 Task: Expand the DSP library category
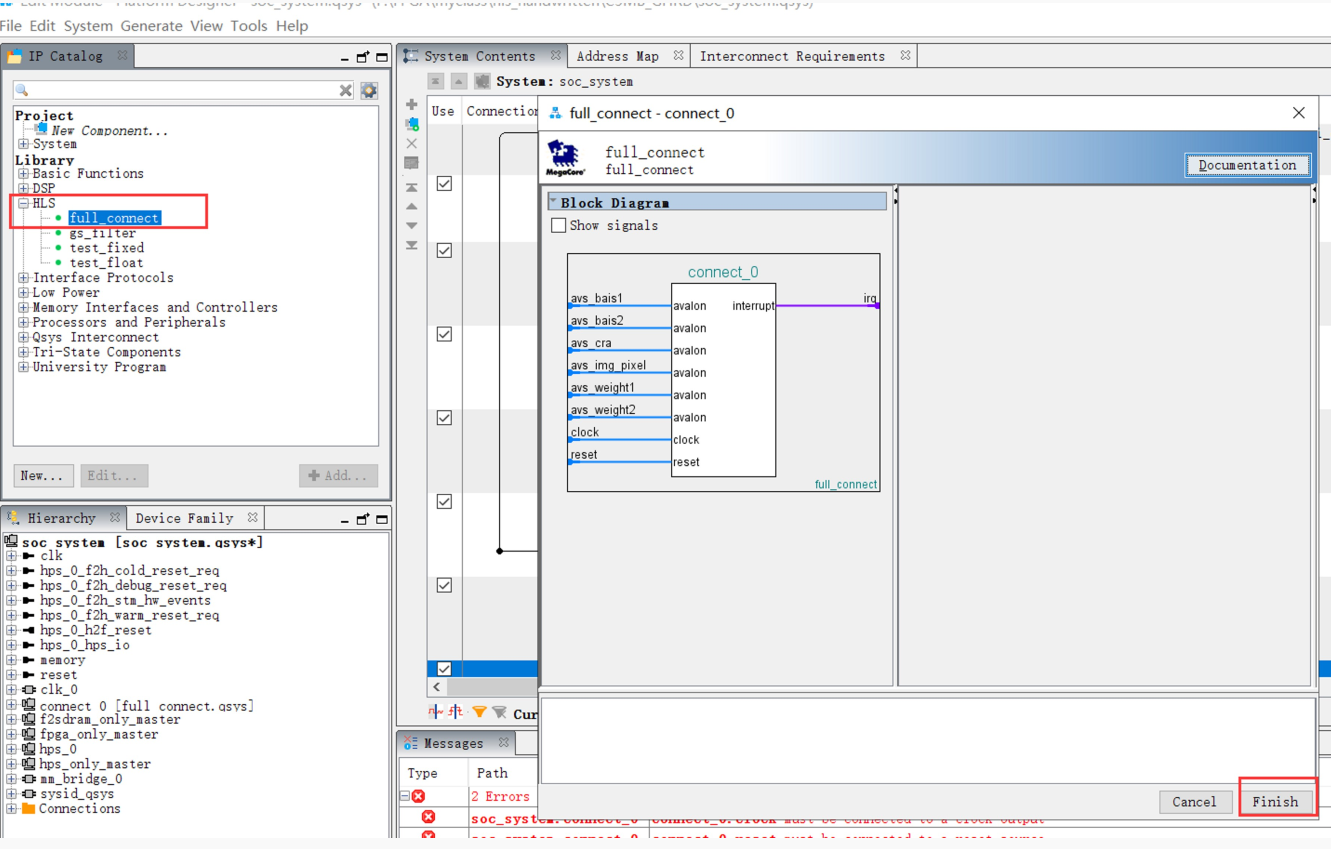tap(24, 188)
